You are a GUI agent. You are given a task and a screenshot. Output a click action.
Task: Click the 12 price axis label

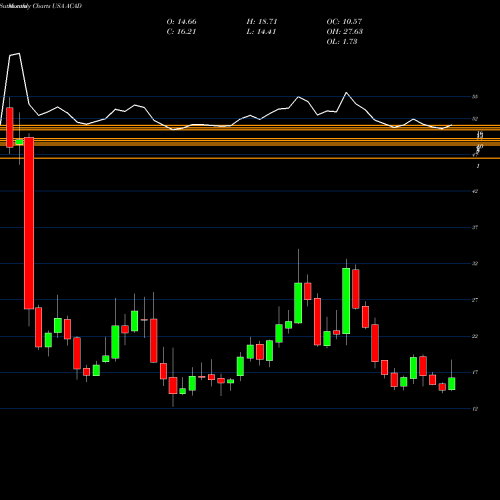[475, 409]
